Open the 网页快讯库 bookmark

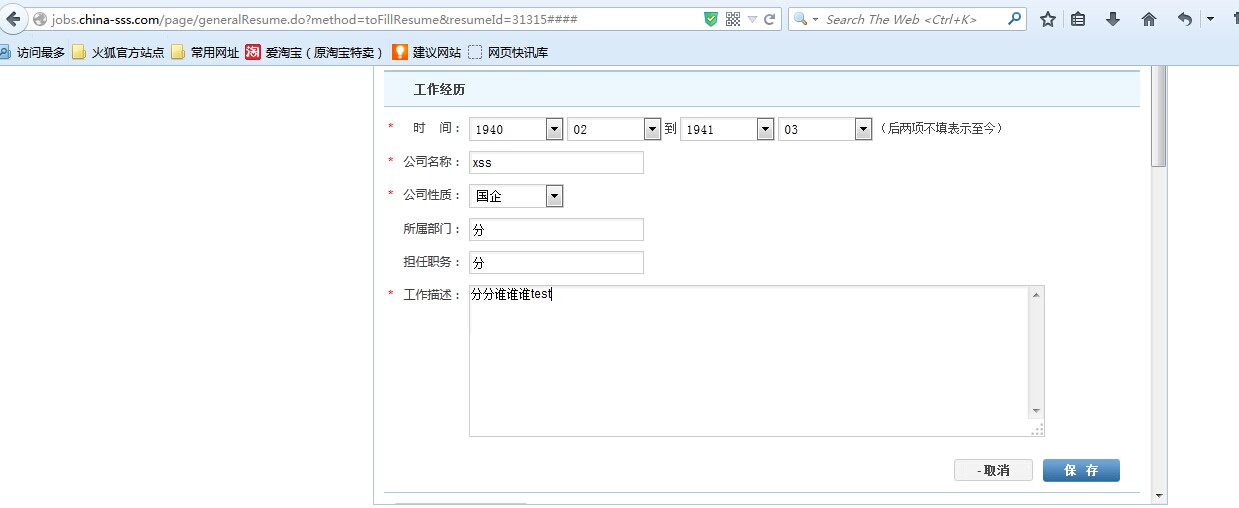[508, 52]
